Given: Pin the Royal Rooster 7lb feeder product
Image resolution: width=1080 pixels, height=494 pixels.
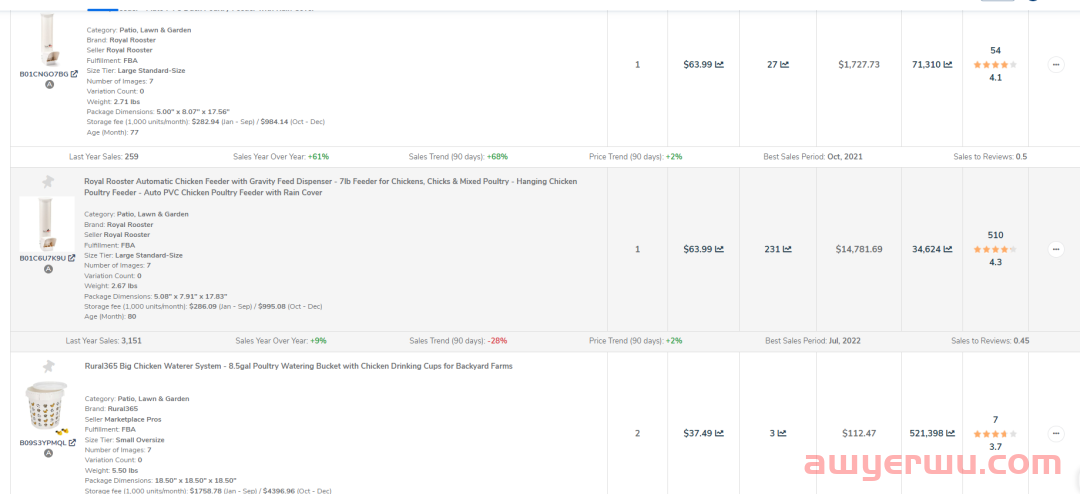Looking at the screenshot, I should click(x=47, y=182).
